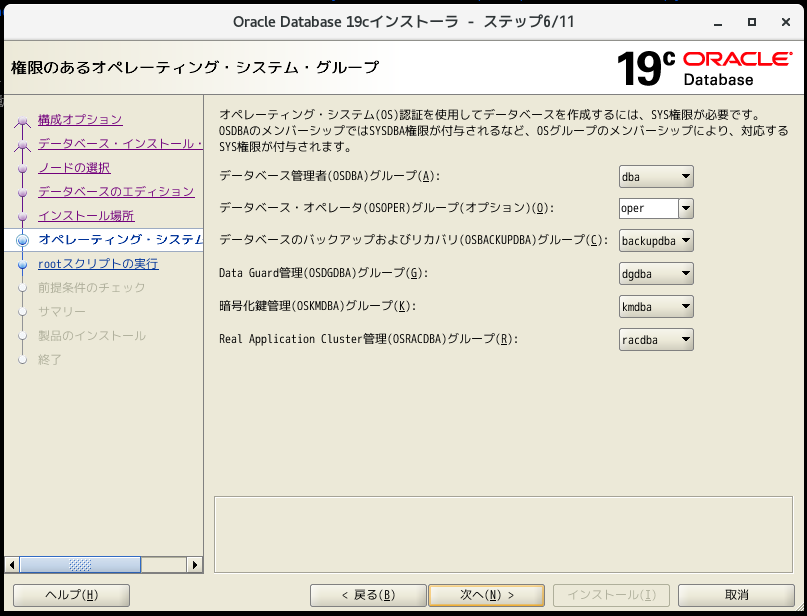This screenshot has height=616, width=807.
Task: Go to データベースのエディション step link
Action: [x=116, y=191]
